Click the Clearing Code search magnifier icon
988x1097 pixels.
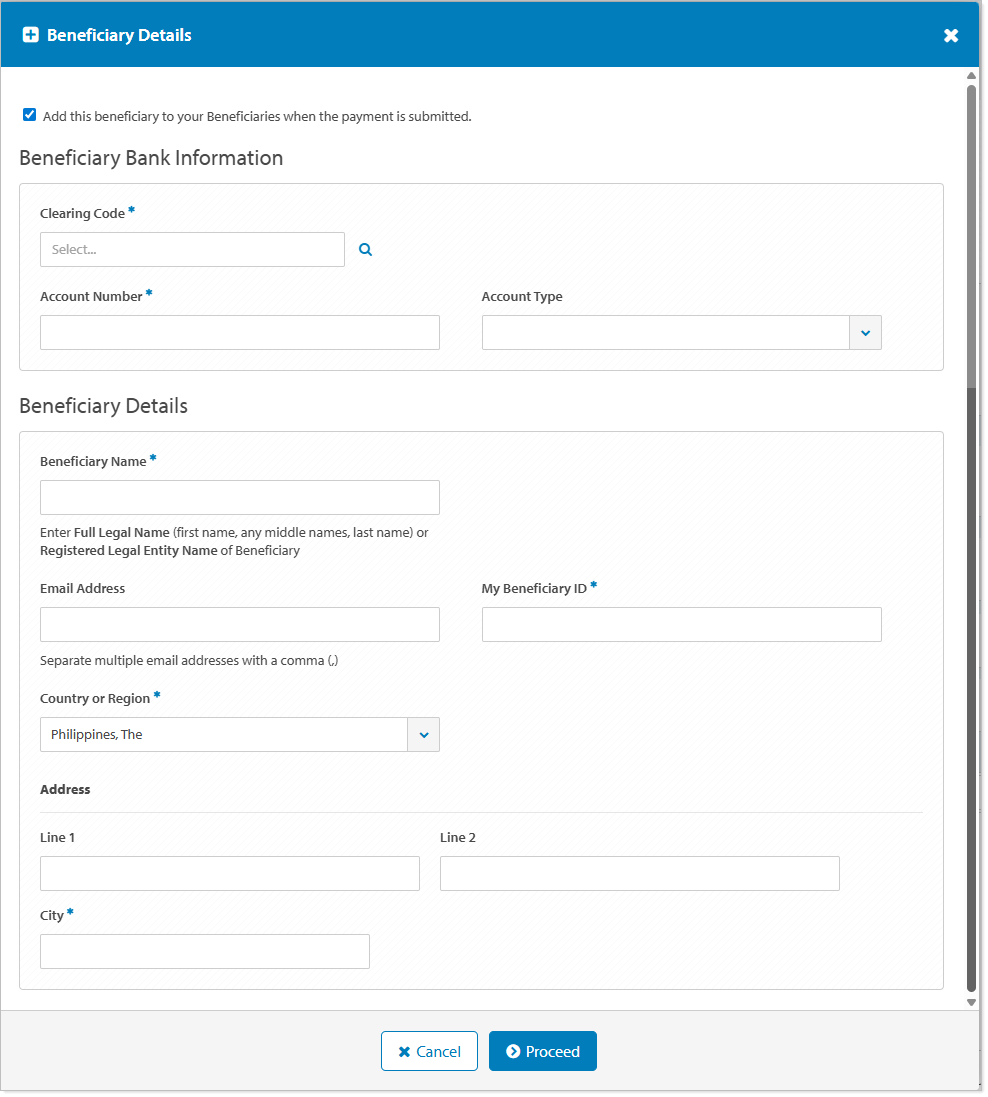pos(365,250)
